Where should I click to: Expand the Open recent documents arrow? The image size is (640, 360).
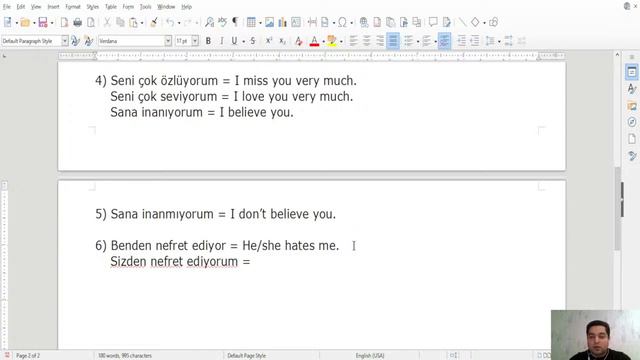coord(34,23)
